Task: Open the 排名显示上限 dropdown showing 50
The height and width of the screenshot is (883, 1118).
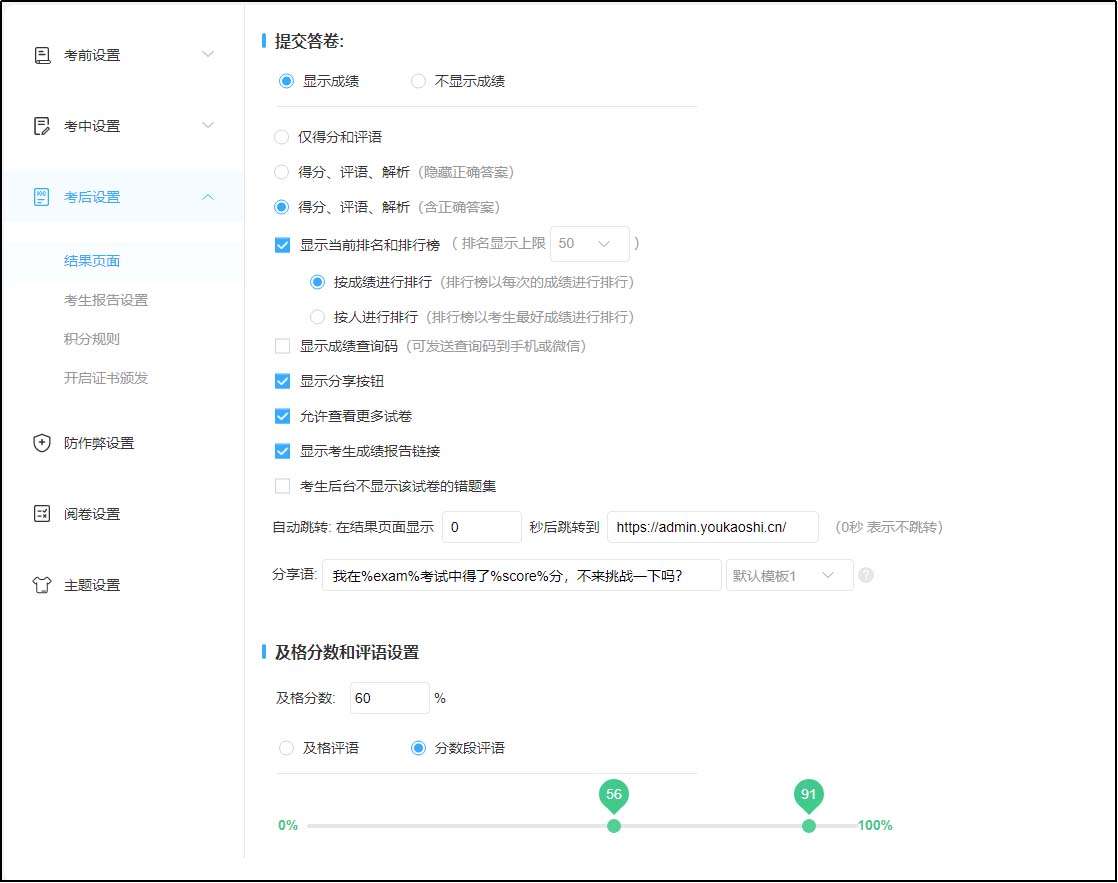Action: [590, 243]
